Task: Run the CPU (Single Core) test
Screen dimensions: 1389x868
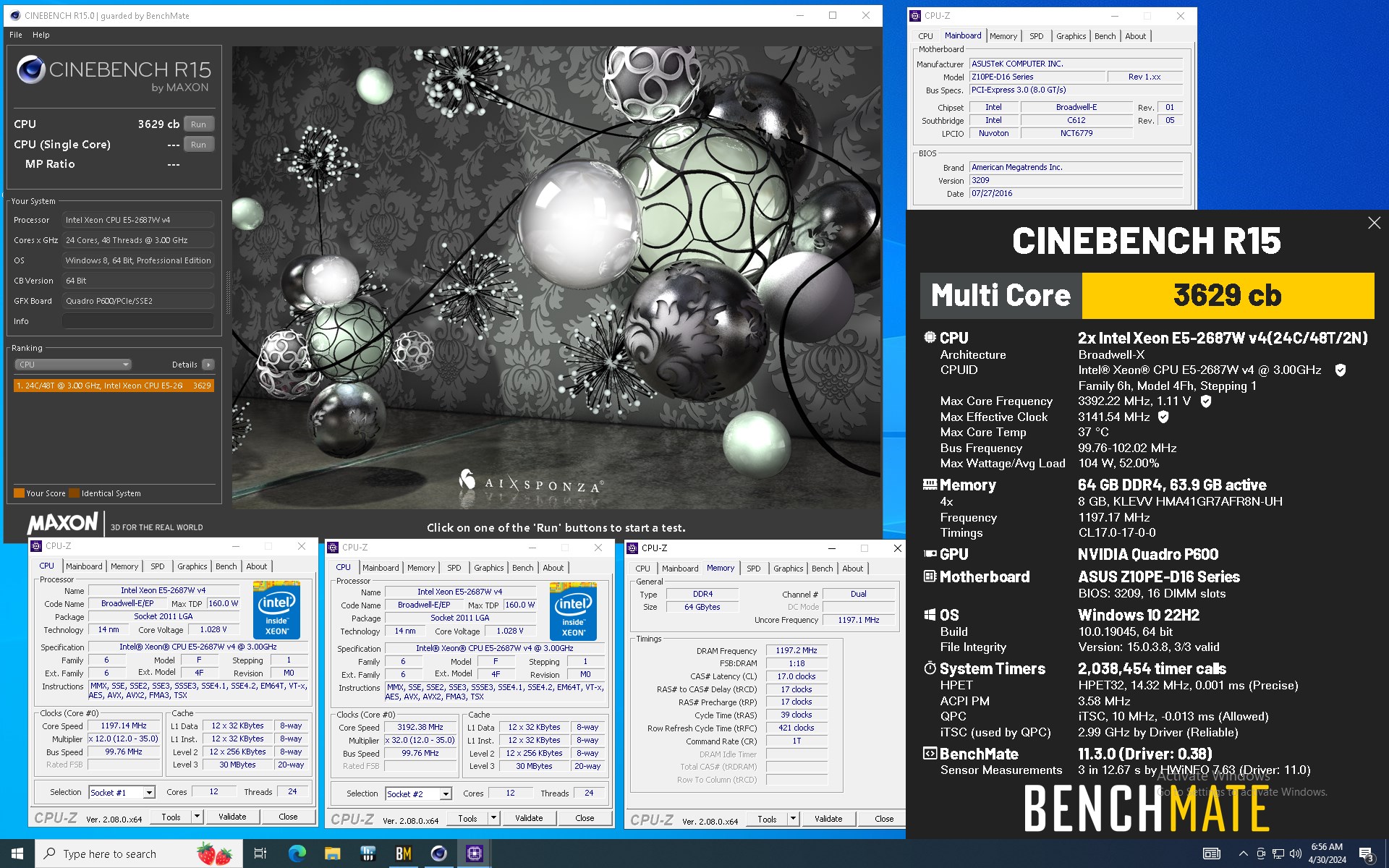Action: [198, 145]
